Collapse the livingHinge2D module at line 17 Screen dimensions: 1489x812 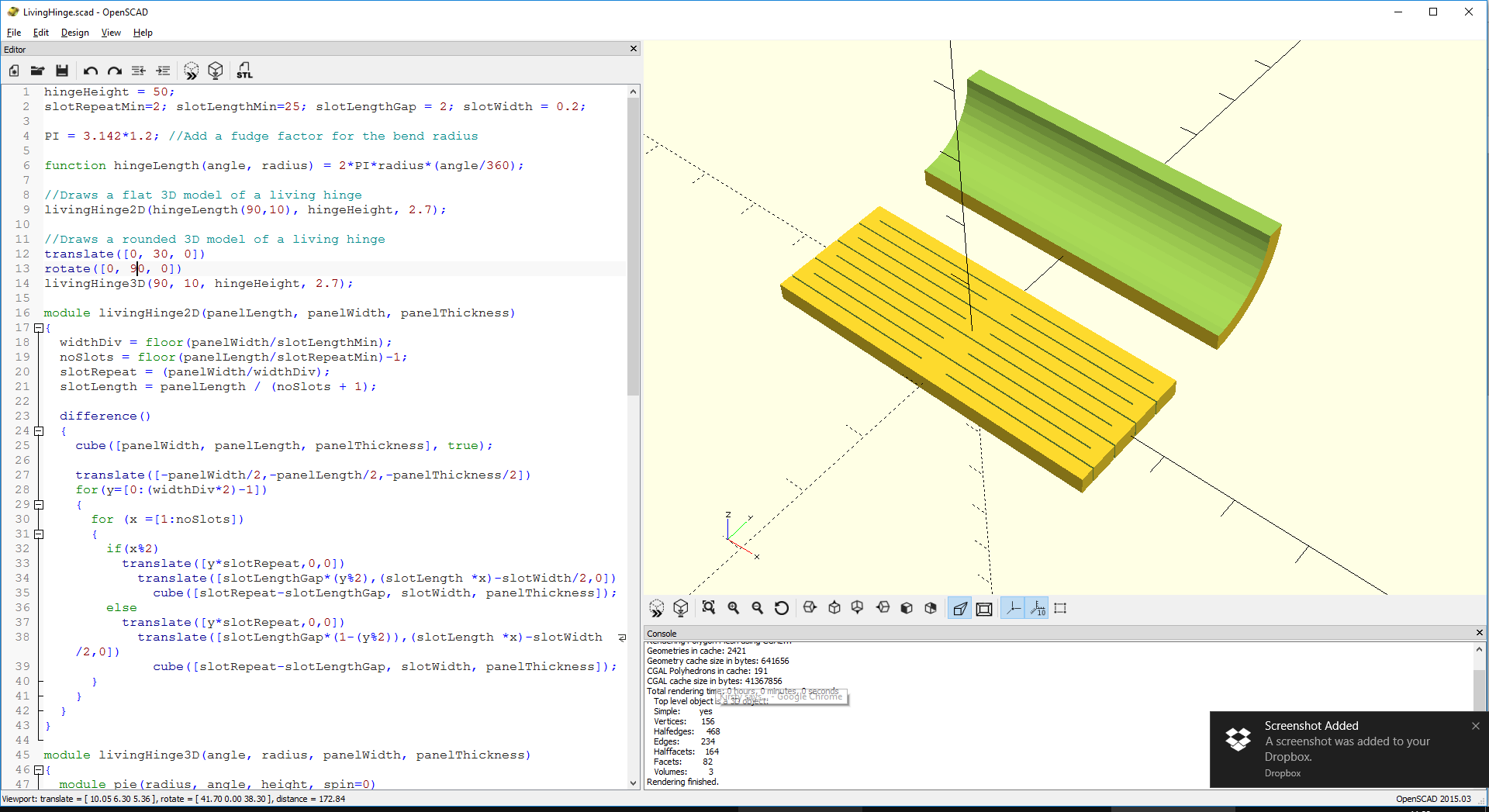39,327
